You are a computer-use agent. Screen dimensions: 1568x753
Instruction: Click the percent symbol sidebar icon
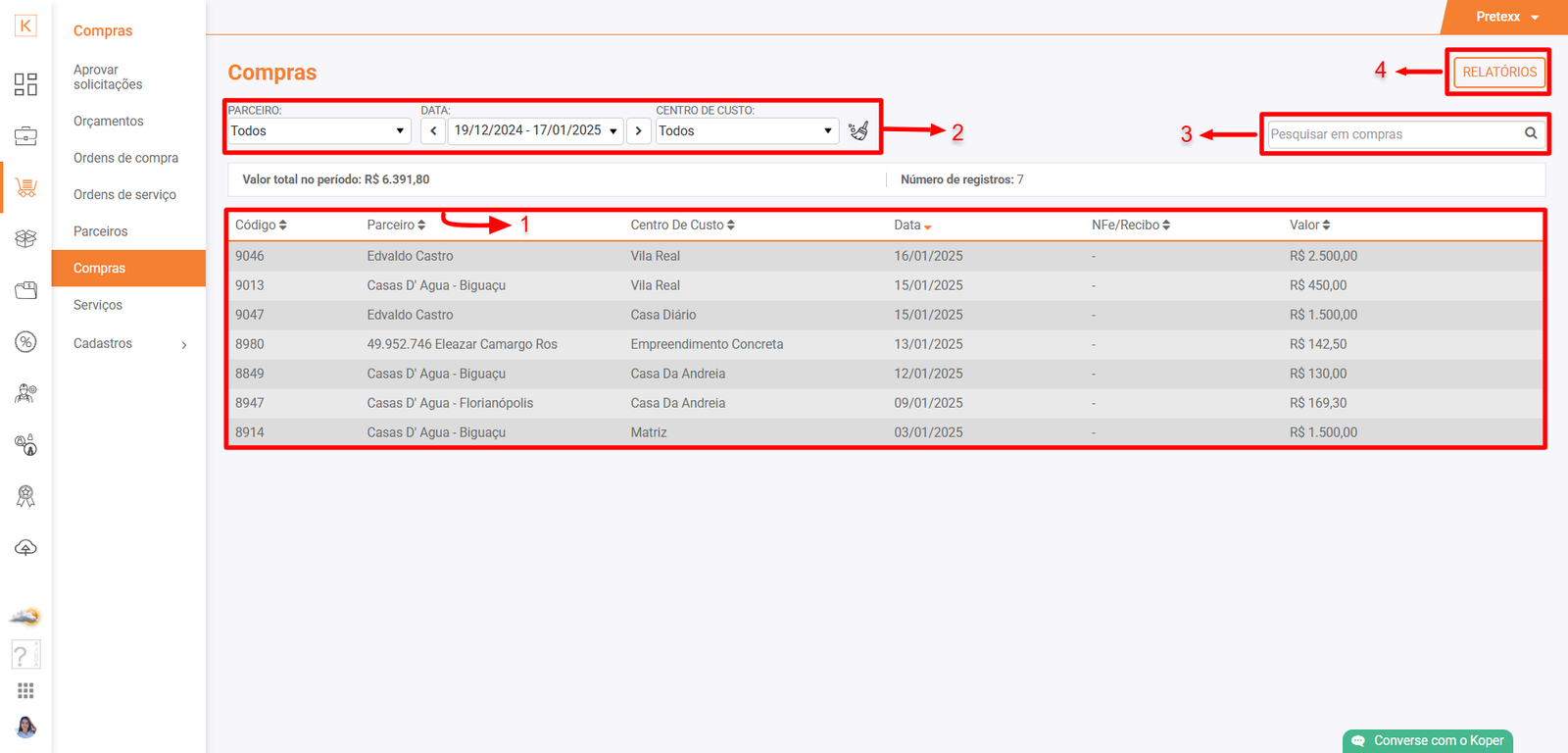click(x=25, y=341)
